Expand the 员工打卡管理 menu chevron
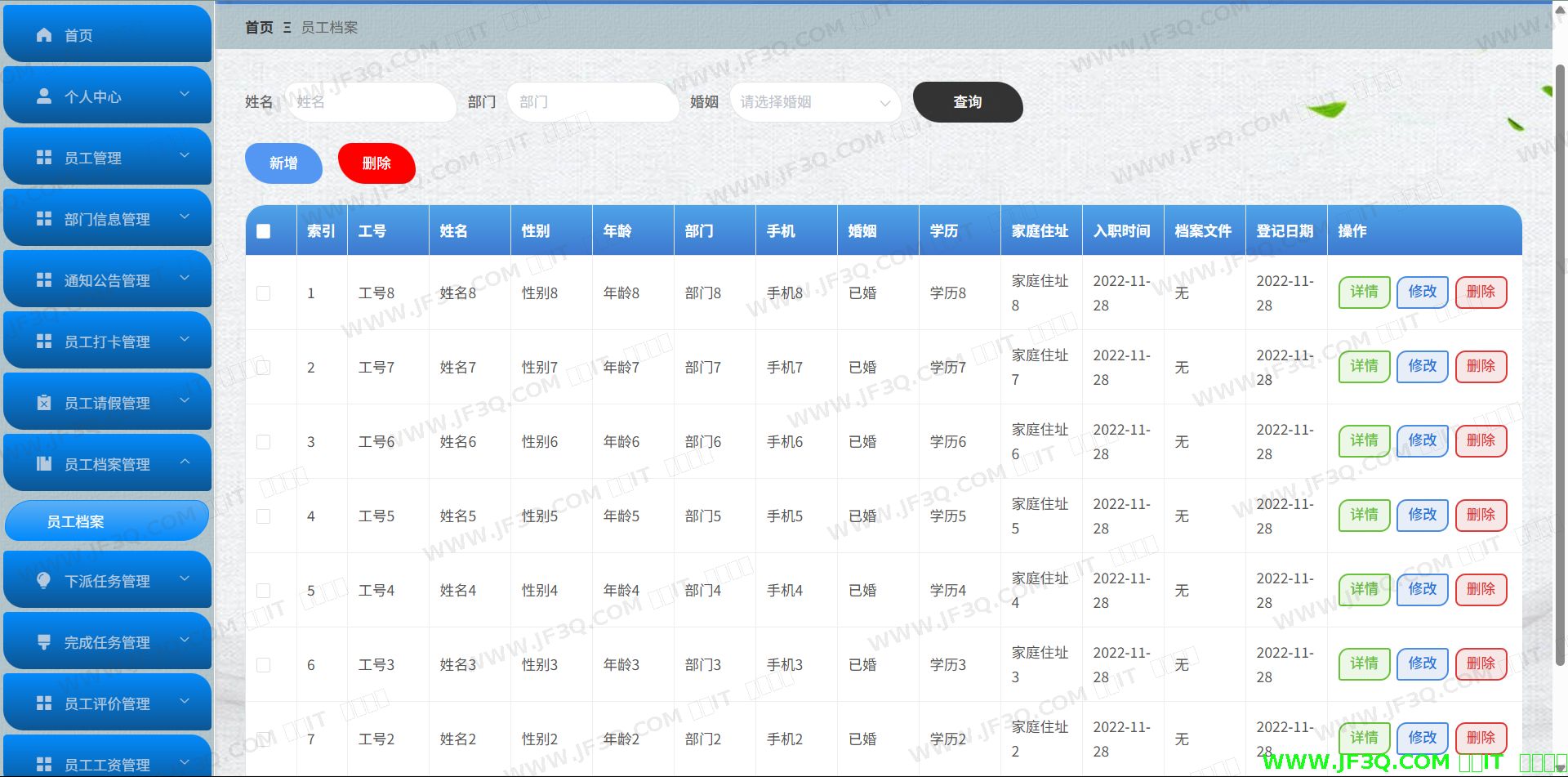 click(x=185, y=340)
